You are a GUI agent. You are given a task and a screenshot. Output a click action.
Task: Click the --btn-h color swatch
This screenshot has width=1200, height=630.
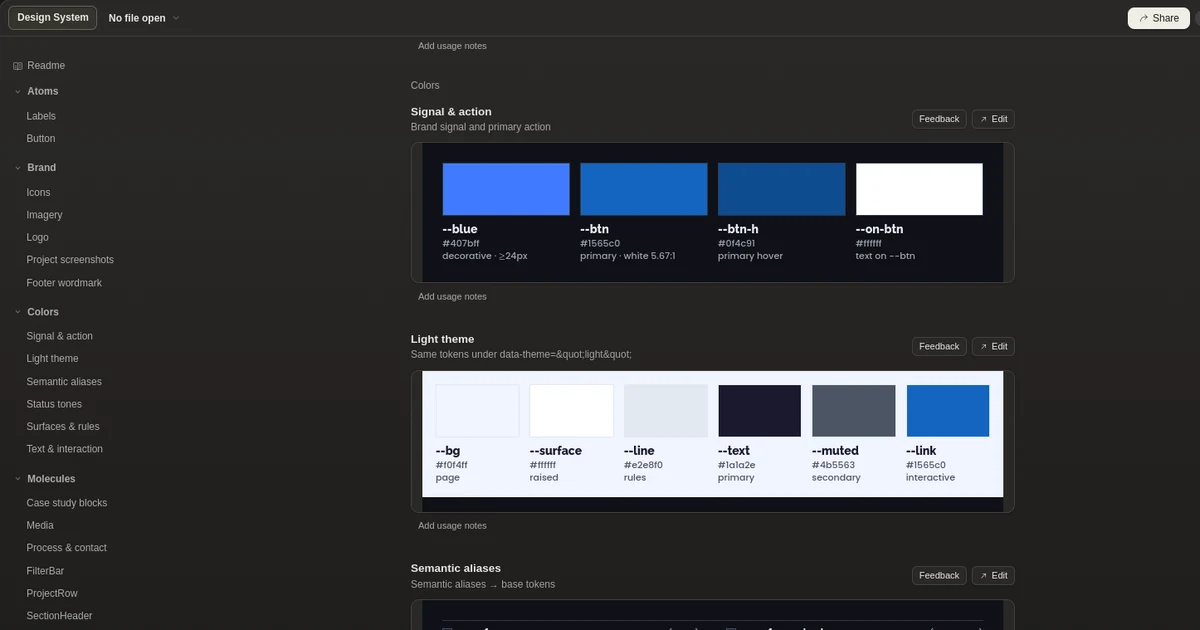coord(782,189)
